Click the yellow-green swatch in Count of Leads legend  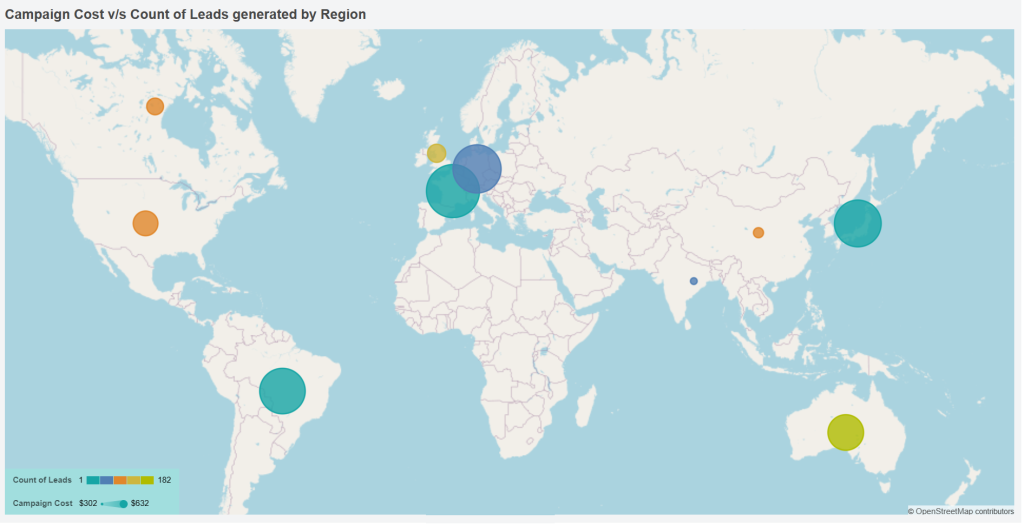tap(147, 481)
